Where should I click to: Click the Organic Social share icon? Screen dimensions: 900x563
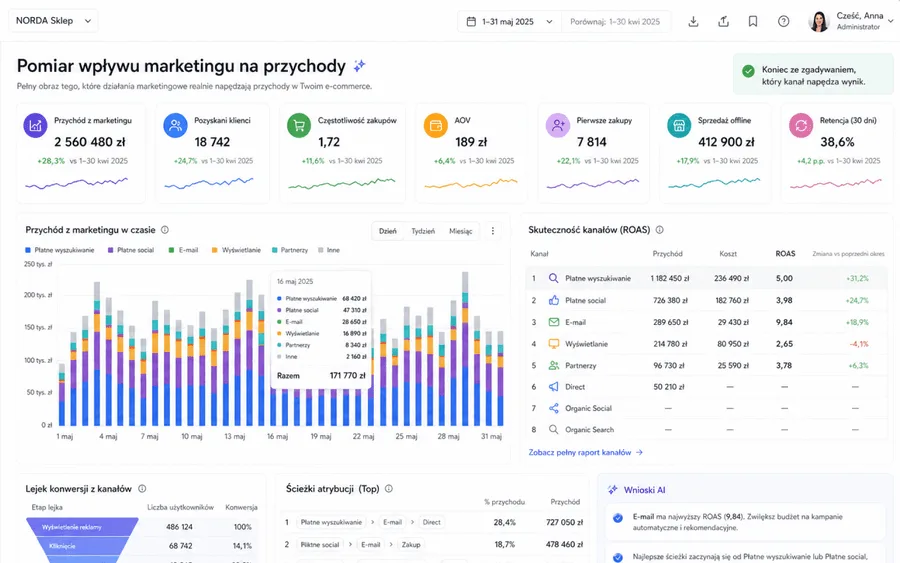[x=553, y=408]
